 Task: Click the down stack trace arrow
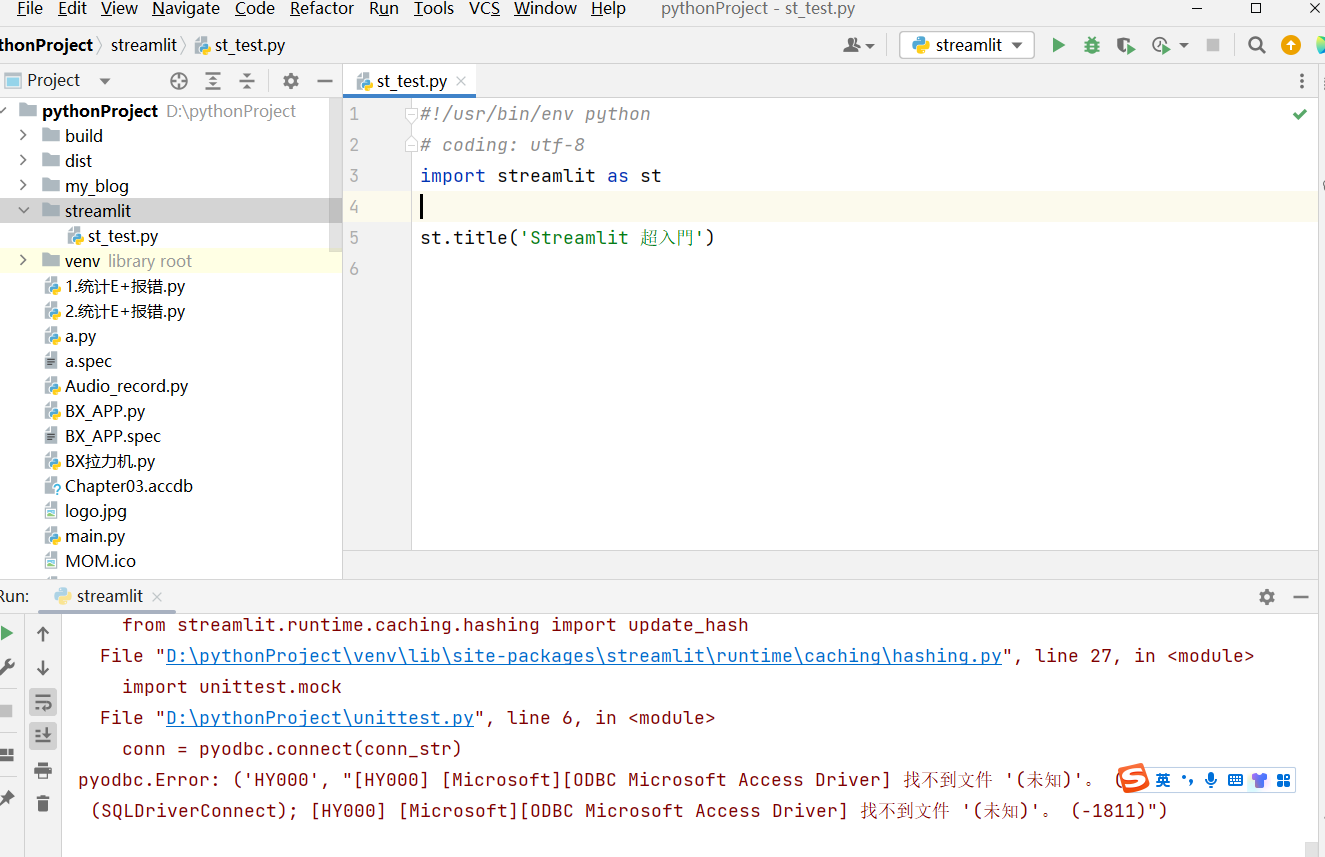click(x=43, y=668)
